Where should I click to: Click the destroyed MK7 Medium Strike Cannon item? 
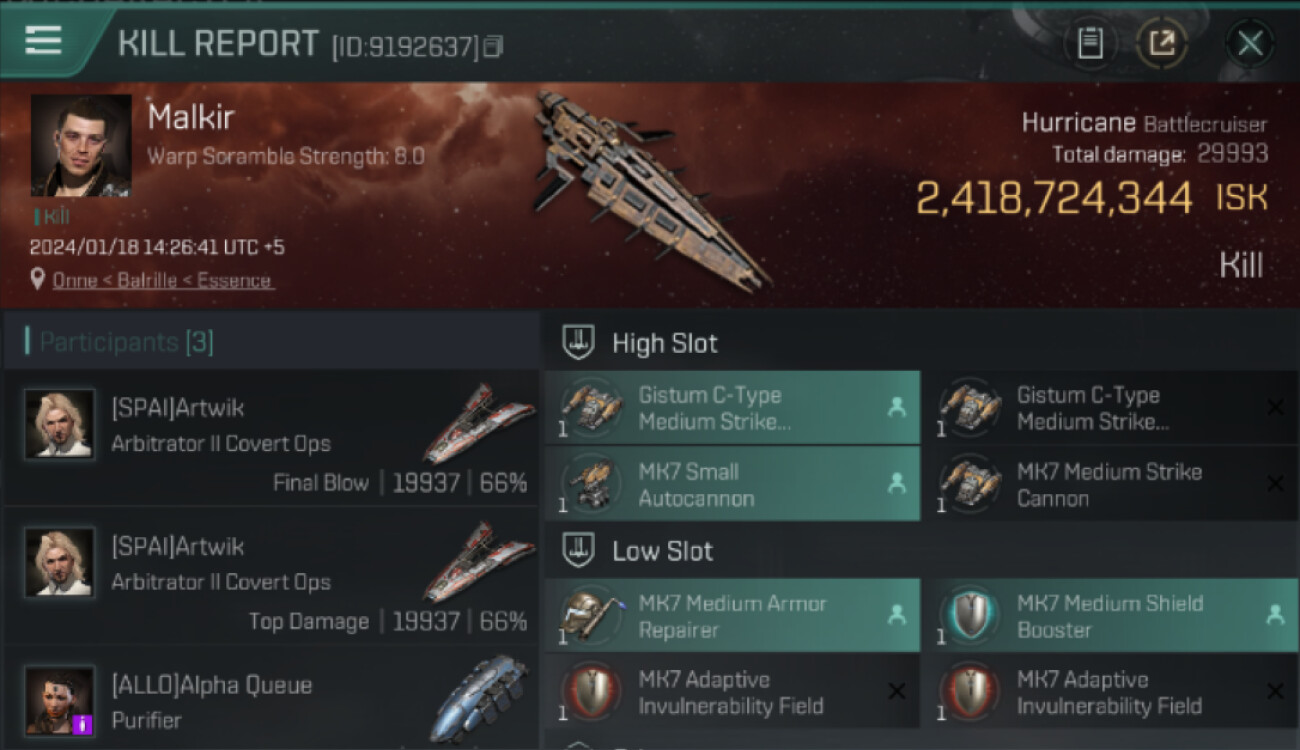(1110, 484)
